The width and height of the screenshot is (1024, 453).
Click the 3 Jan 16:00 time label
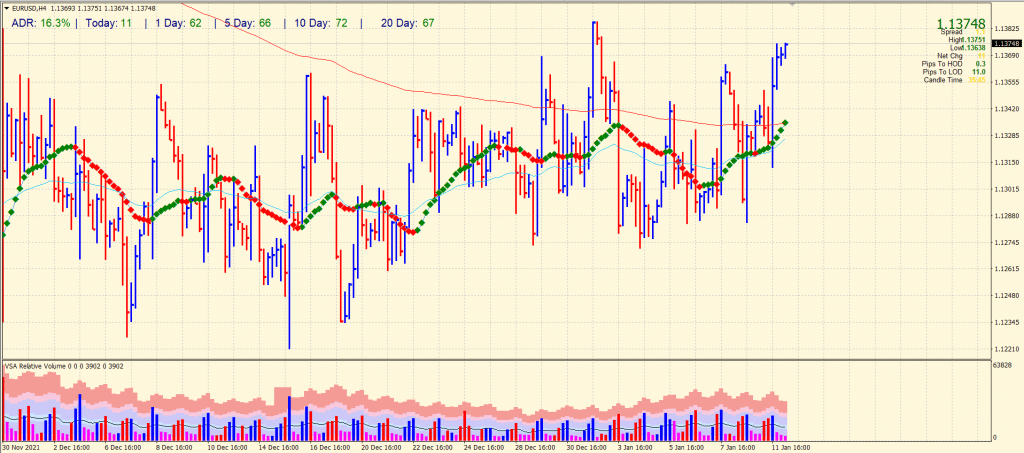point(634,448)
